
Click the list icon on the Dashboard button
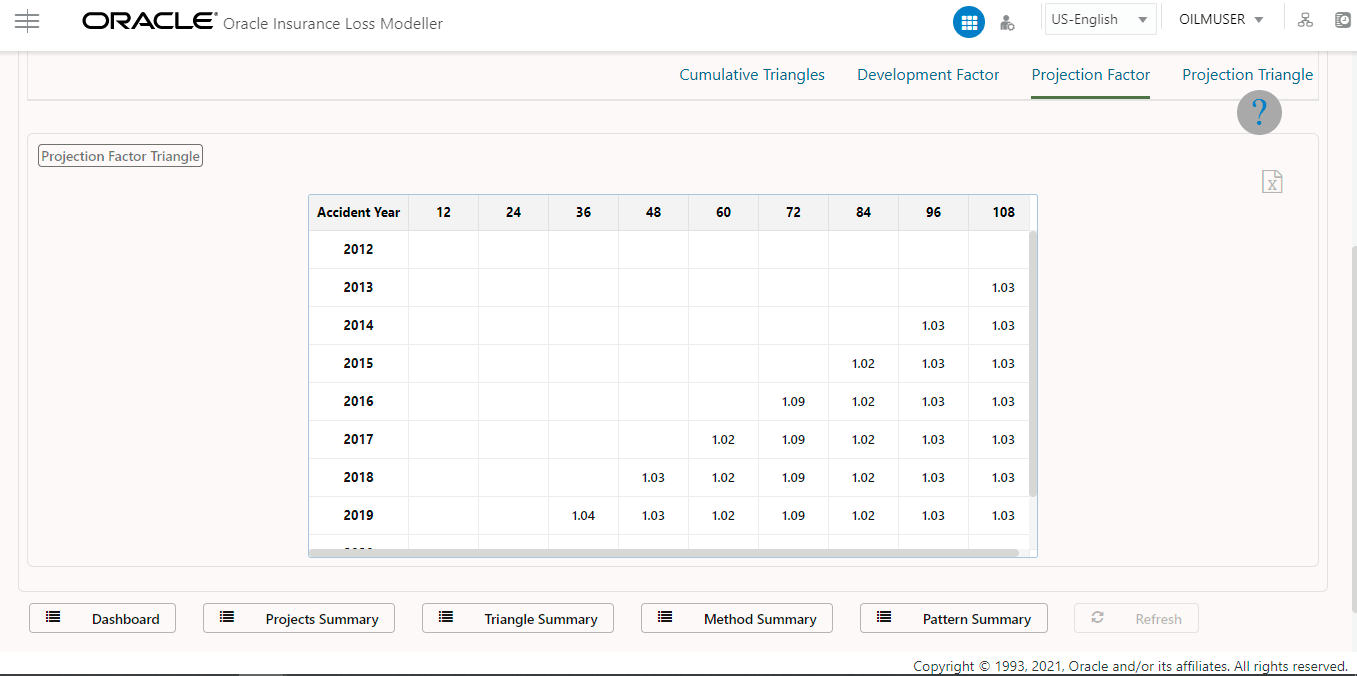(53, 617)
